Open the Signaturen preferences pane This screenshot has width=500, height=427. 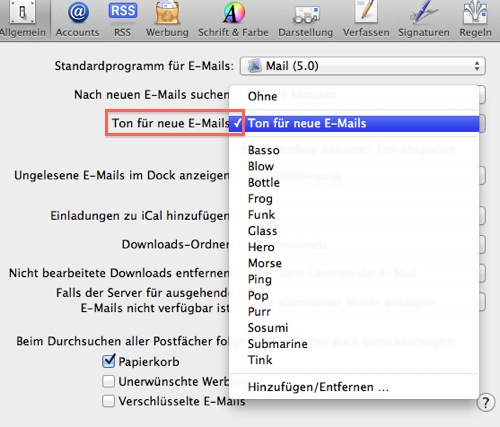(424, 19)
